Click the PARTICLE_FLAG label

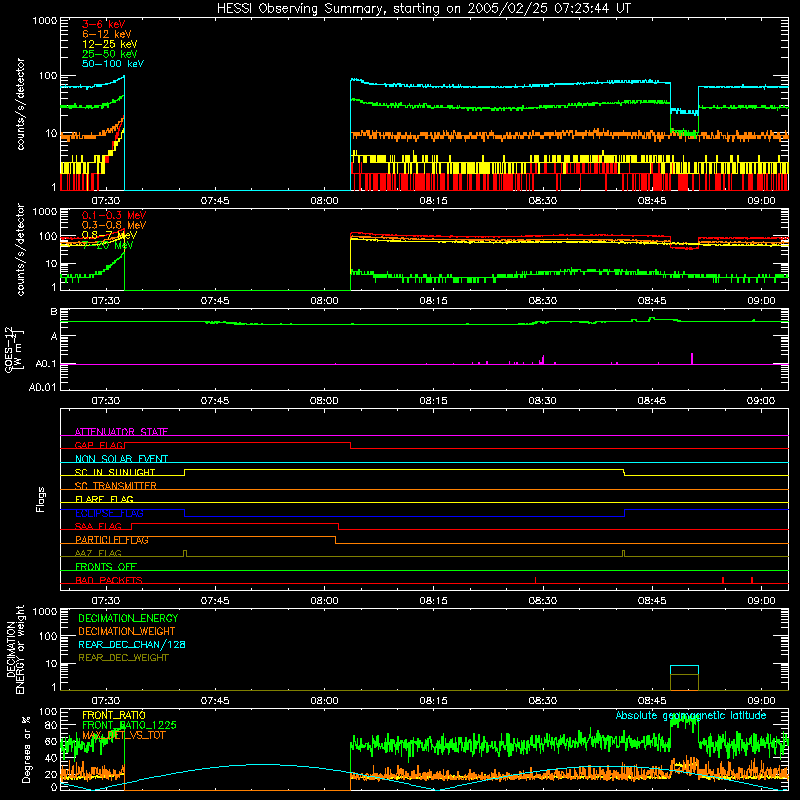click(x=112, y=540)
